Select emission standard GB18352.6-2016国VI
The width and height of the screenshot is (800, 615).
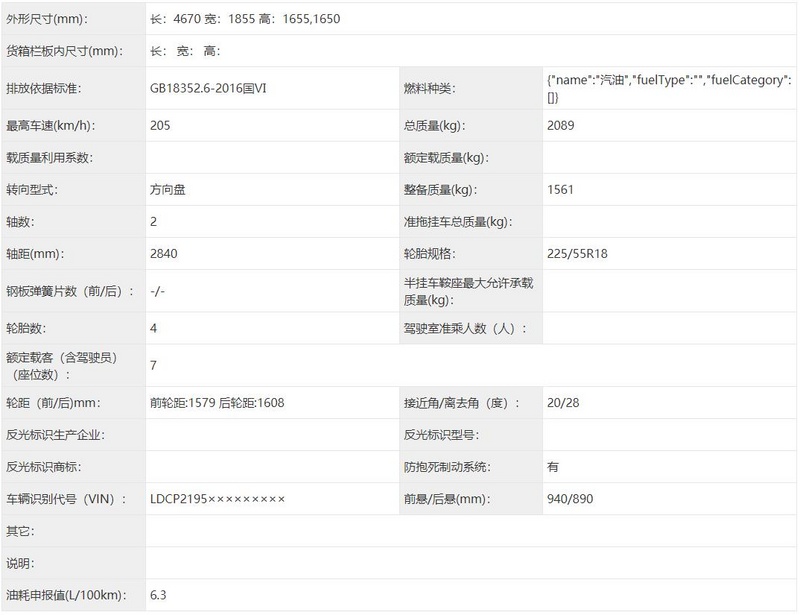pyautogui.click(x=208, y=88)
